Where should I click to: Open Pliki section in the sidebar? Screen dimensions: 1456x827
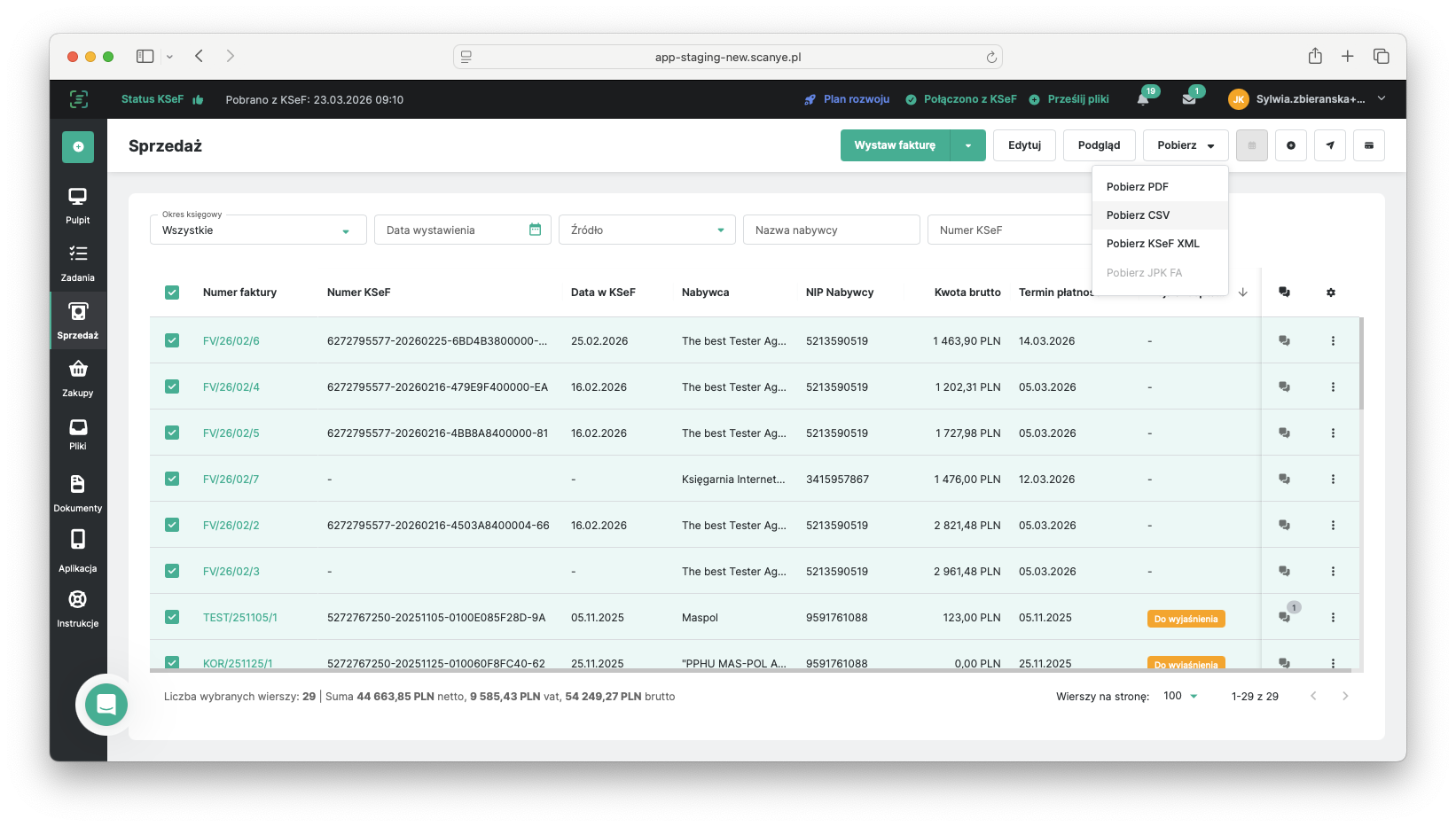pyautogui.click(x=78, y=434)
